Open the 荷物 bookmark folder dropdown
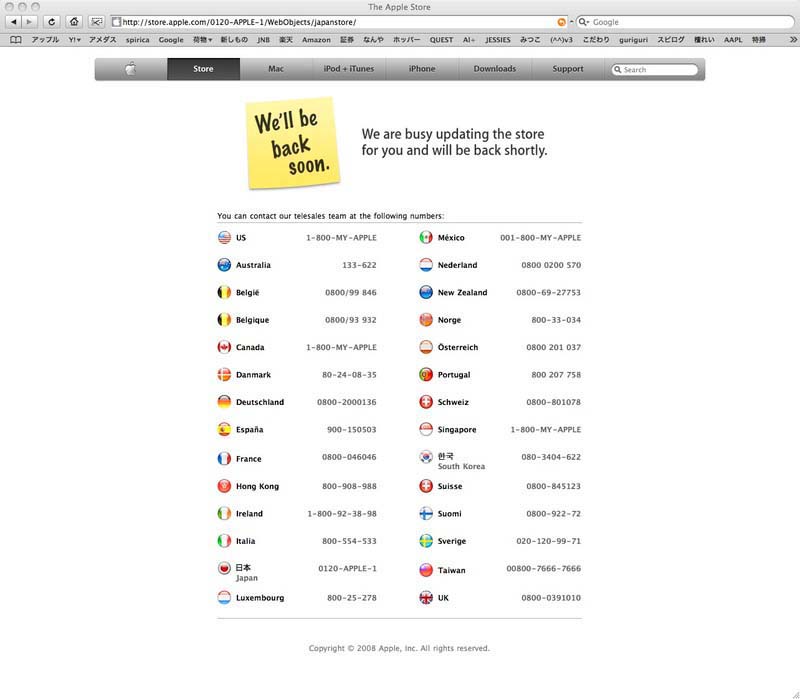Screen dimensions: 800x699 pos(202,40)
